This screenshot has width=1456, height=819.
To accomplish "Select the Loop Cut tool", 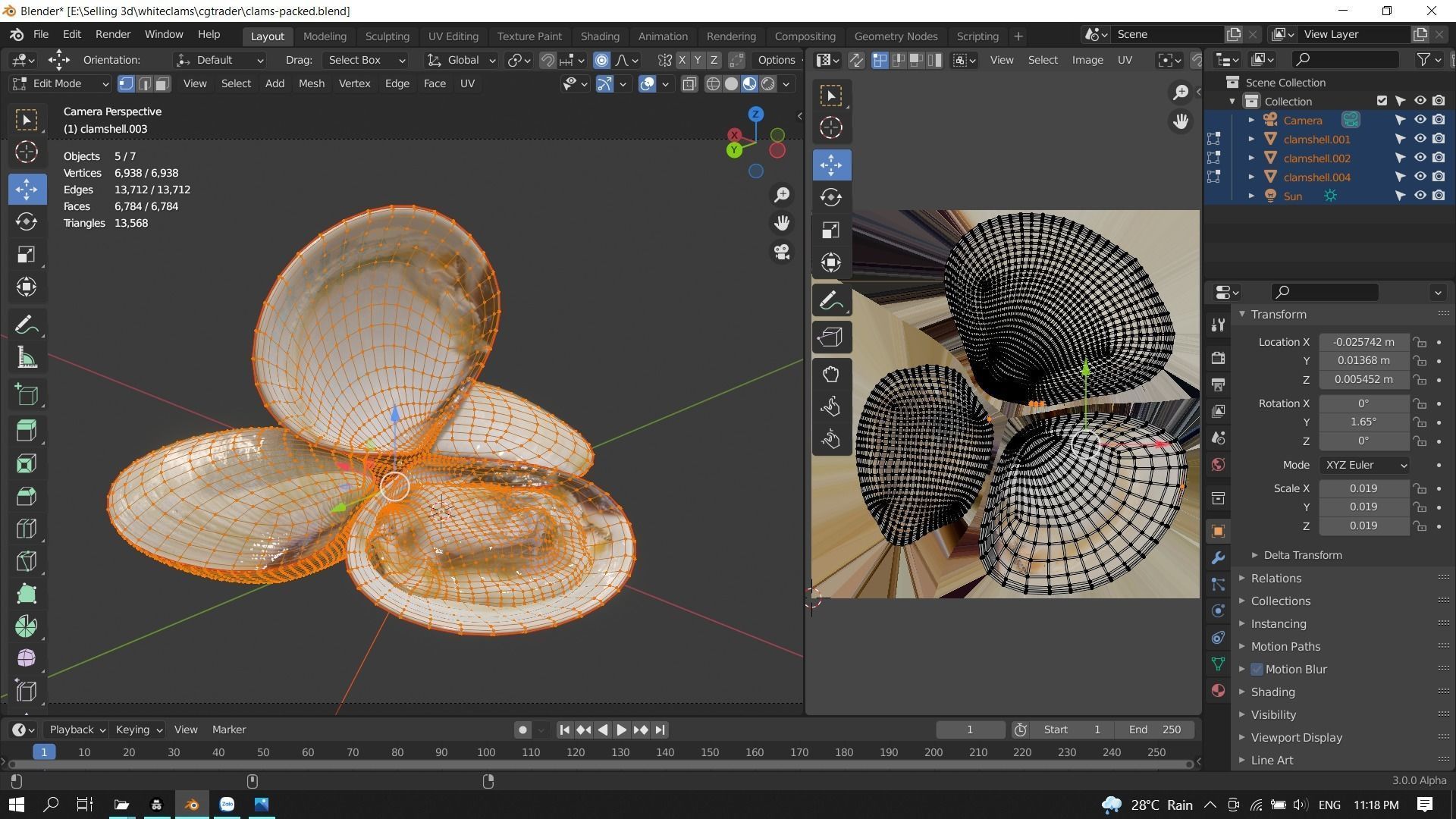I will (x=27, y=529).
